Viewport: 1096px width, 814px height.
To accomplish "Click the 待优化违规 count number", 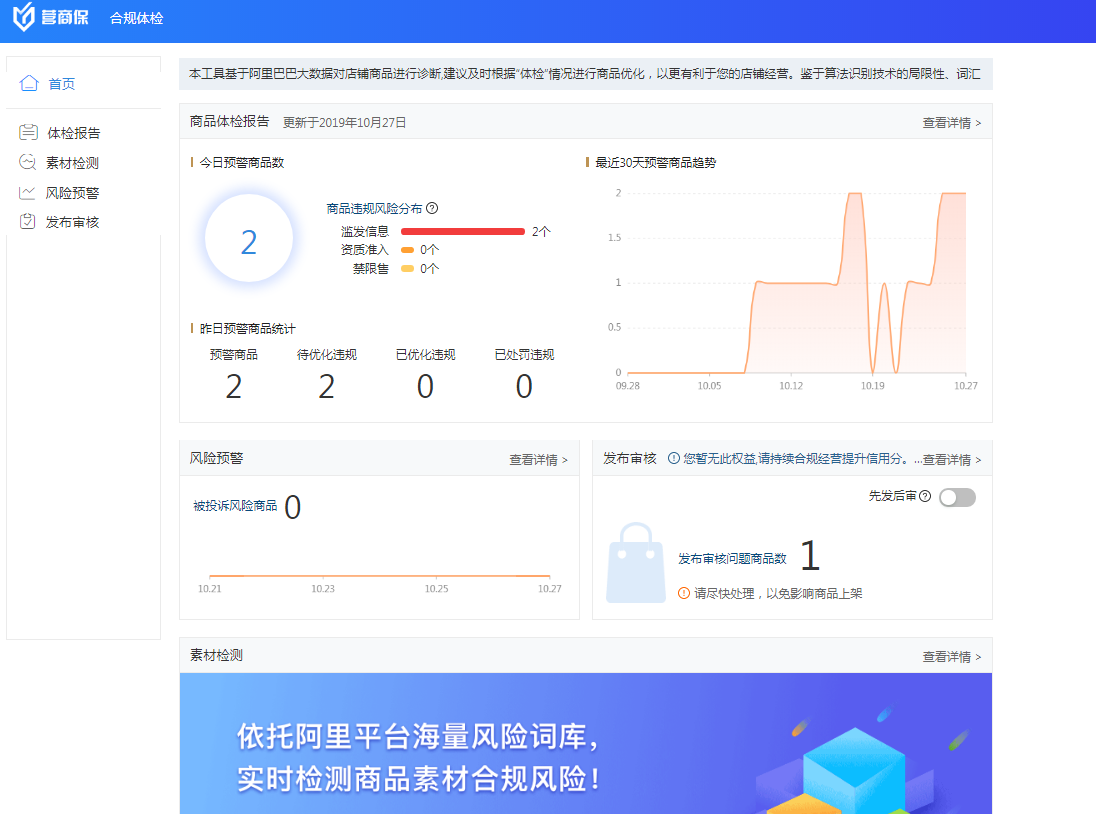I will tap(326, 387).
